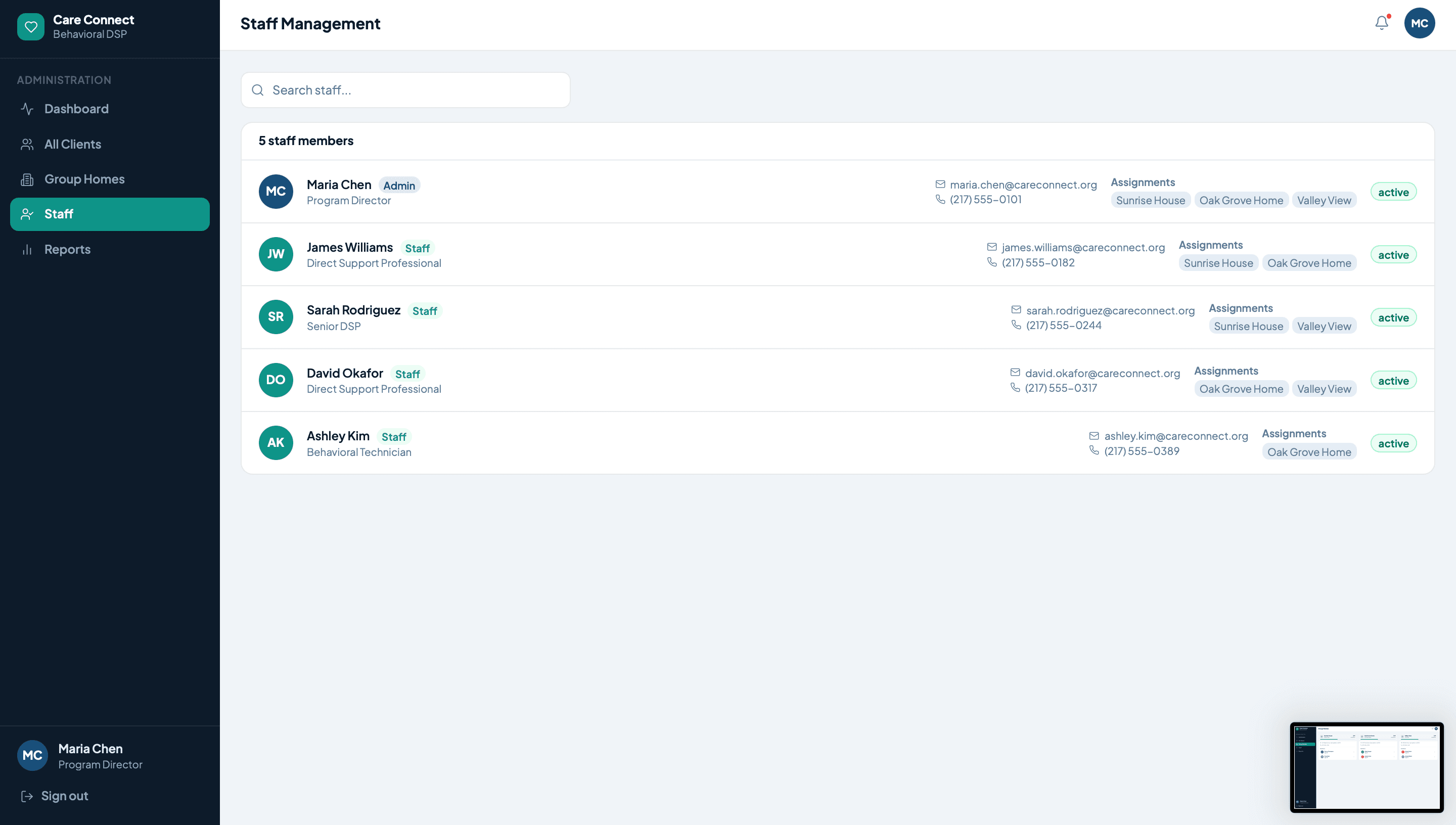Click the All Clients people icon
1456x825 pixels.
[27, 144]
